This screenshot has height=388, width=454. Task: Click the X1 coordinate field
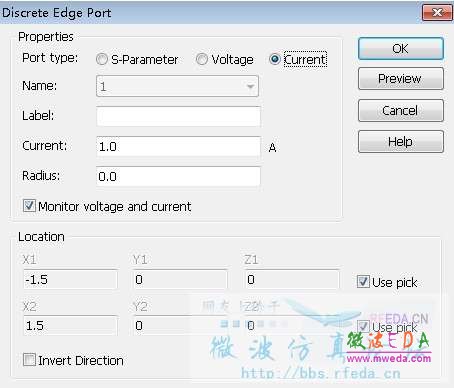pos(70,279)
